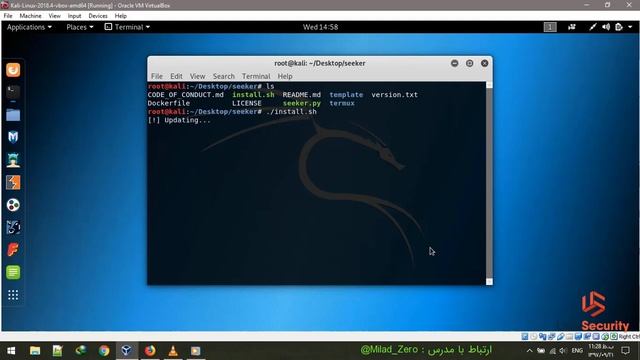Viewport: 640px width, 360px height.
Task: Click the termux directory name
Action: 342,103
